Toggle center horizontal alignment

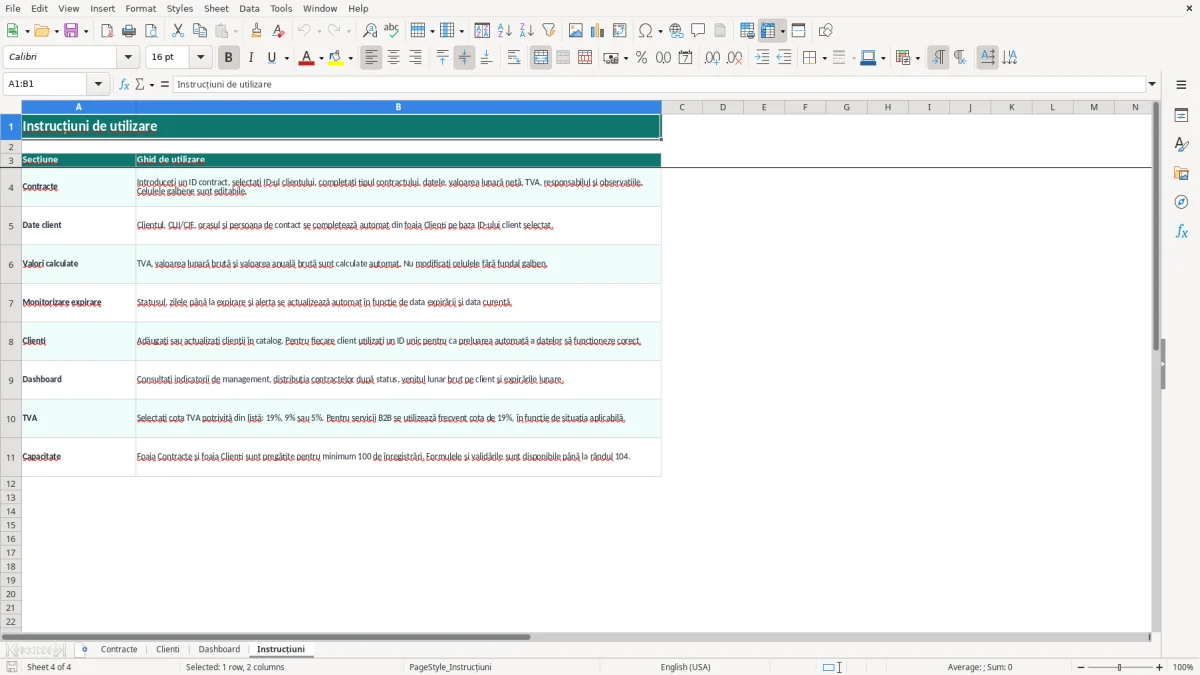point(393,58)
